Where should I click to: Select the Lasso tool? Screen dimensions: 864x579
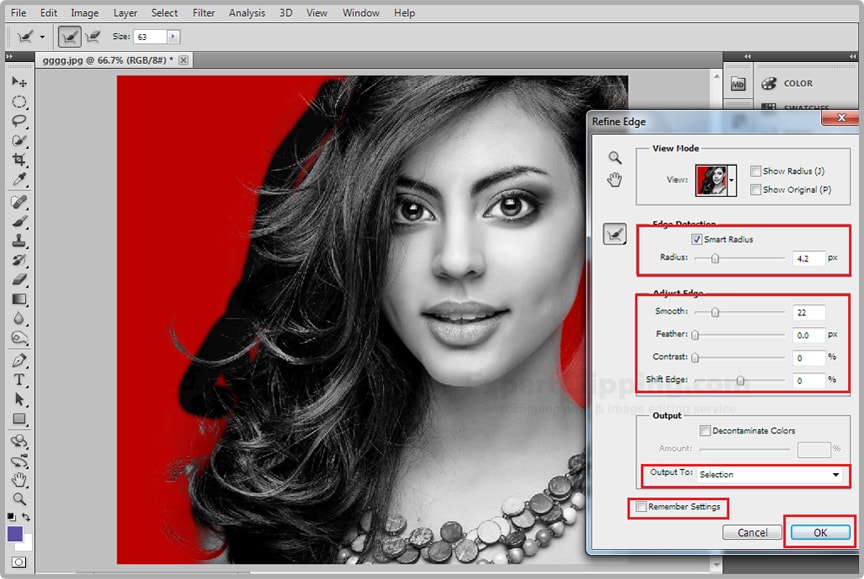point(19,121)
